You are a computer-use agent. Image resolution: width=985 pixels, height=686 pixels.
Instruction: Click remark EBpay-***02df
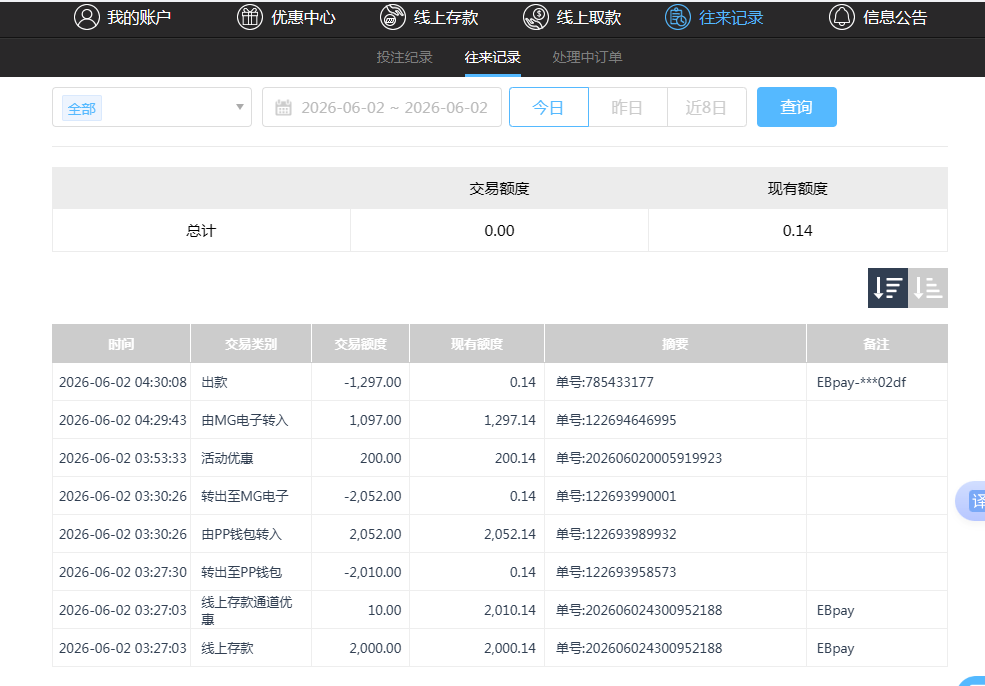[861, 382]
